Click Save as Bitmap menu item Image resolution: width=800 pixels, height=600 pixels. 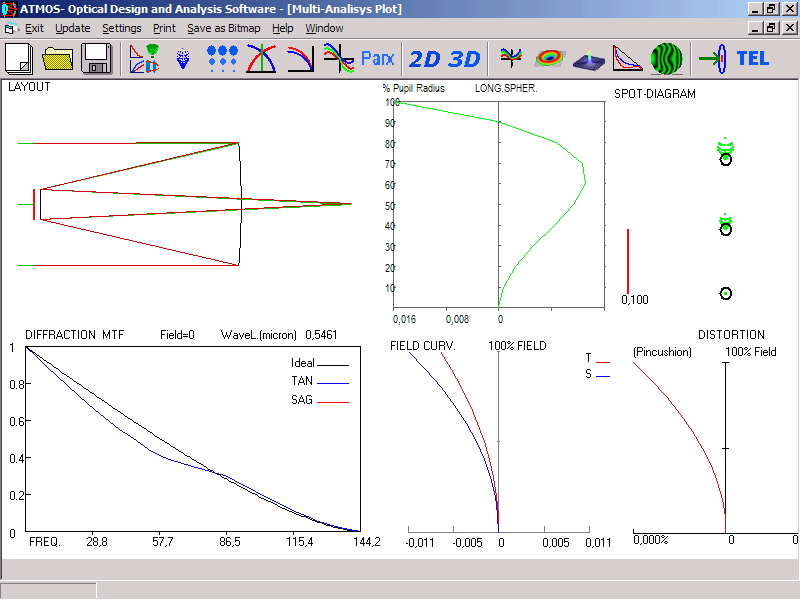225,28
